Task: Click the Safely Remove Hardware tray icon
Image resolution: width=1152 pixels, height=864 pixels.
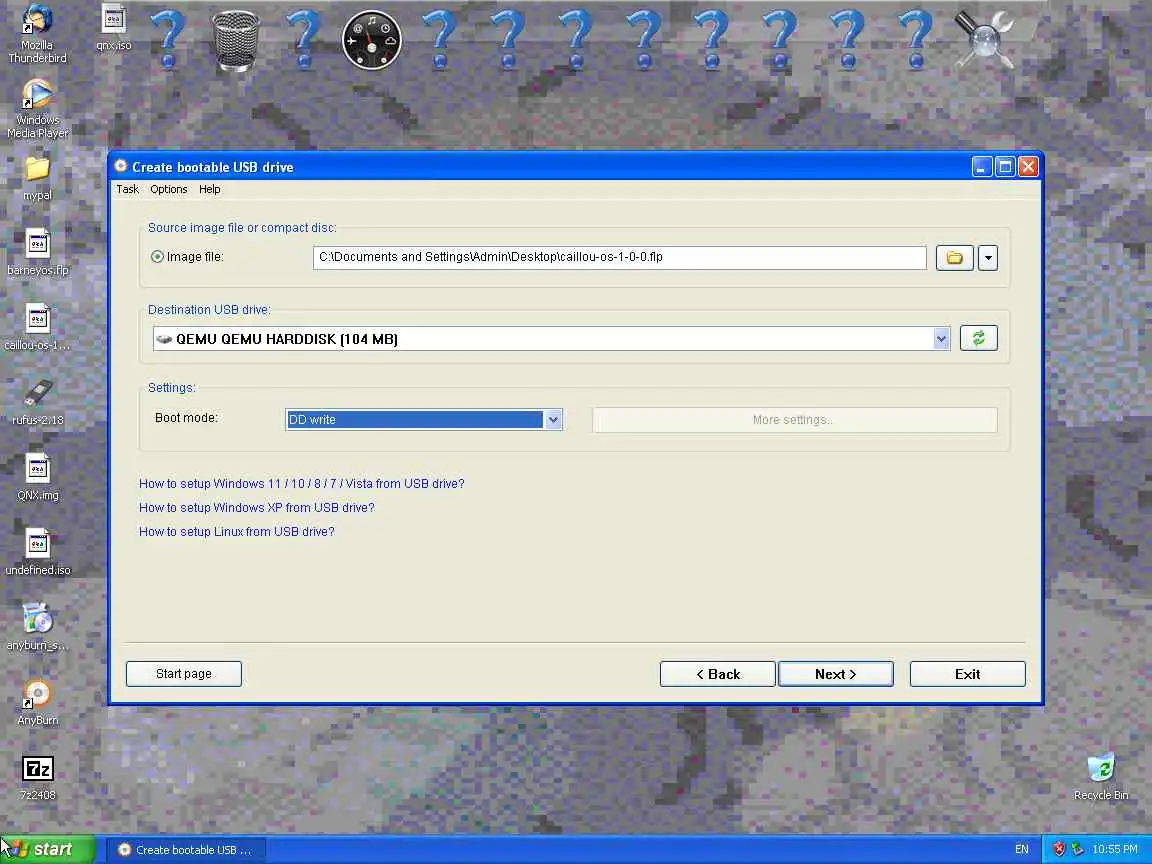Action: [1077, 849]
